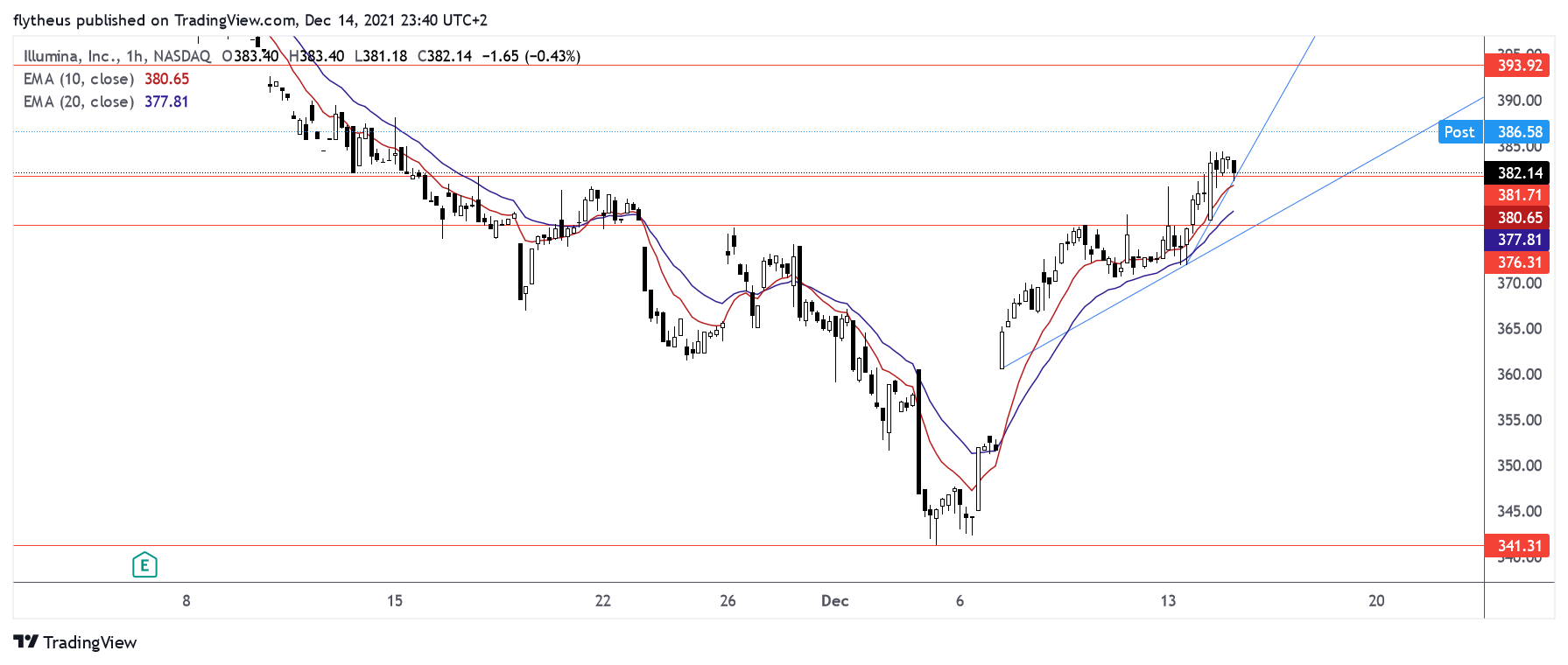
Task: Click date axis label 8
Action: click(186, 600)
